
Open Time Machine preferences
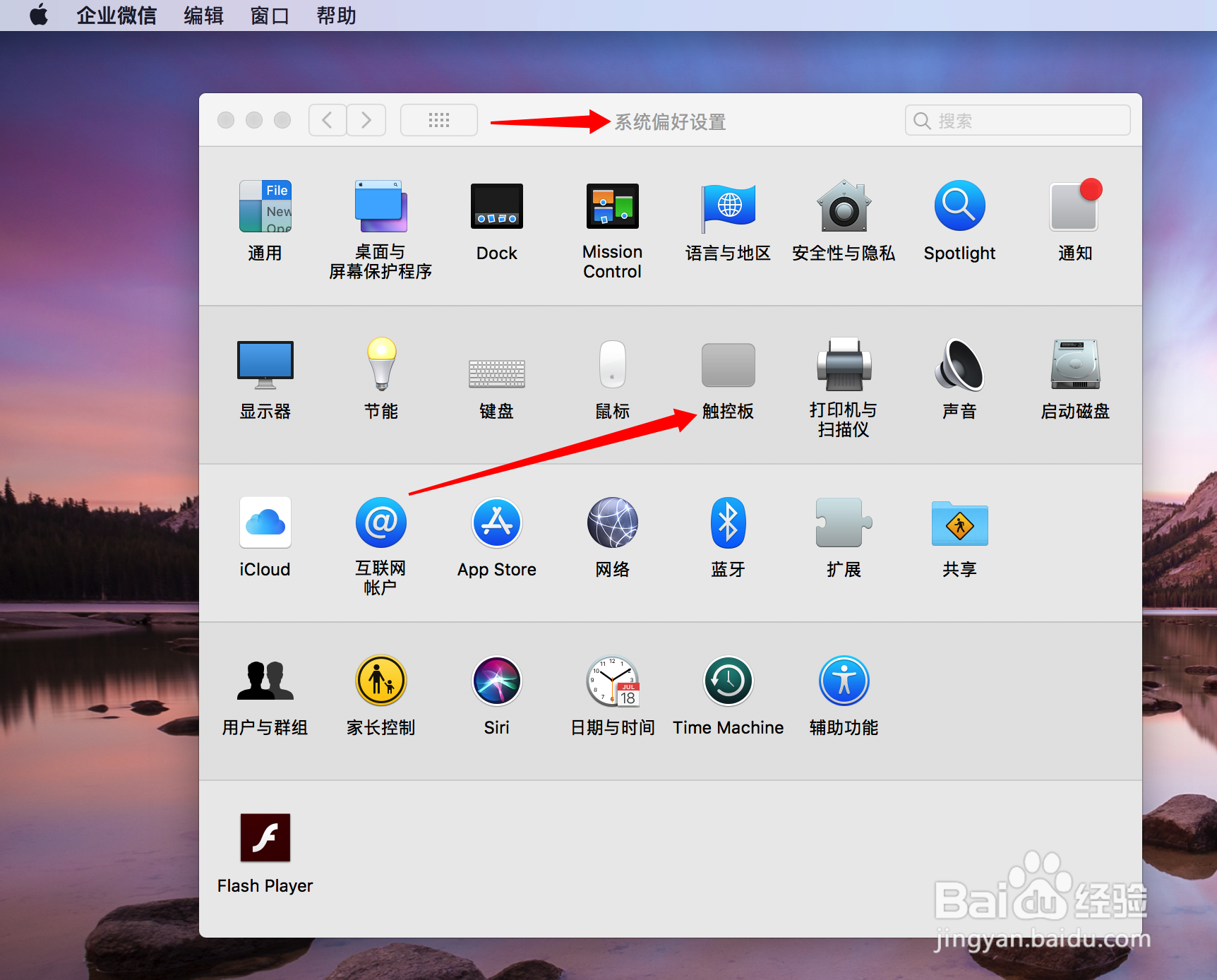tap(728, 680)
